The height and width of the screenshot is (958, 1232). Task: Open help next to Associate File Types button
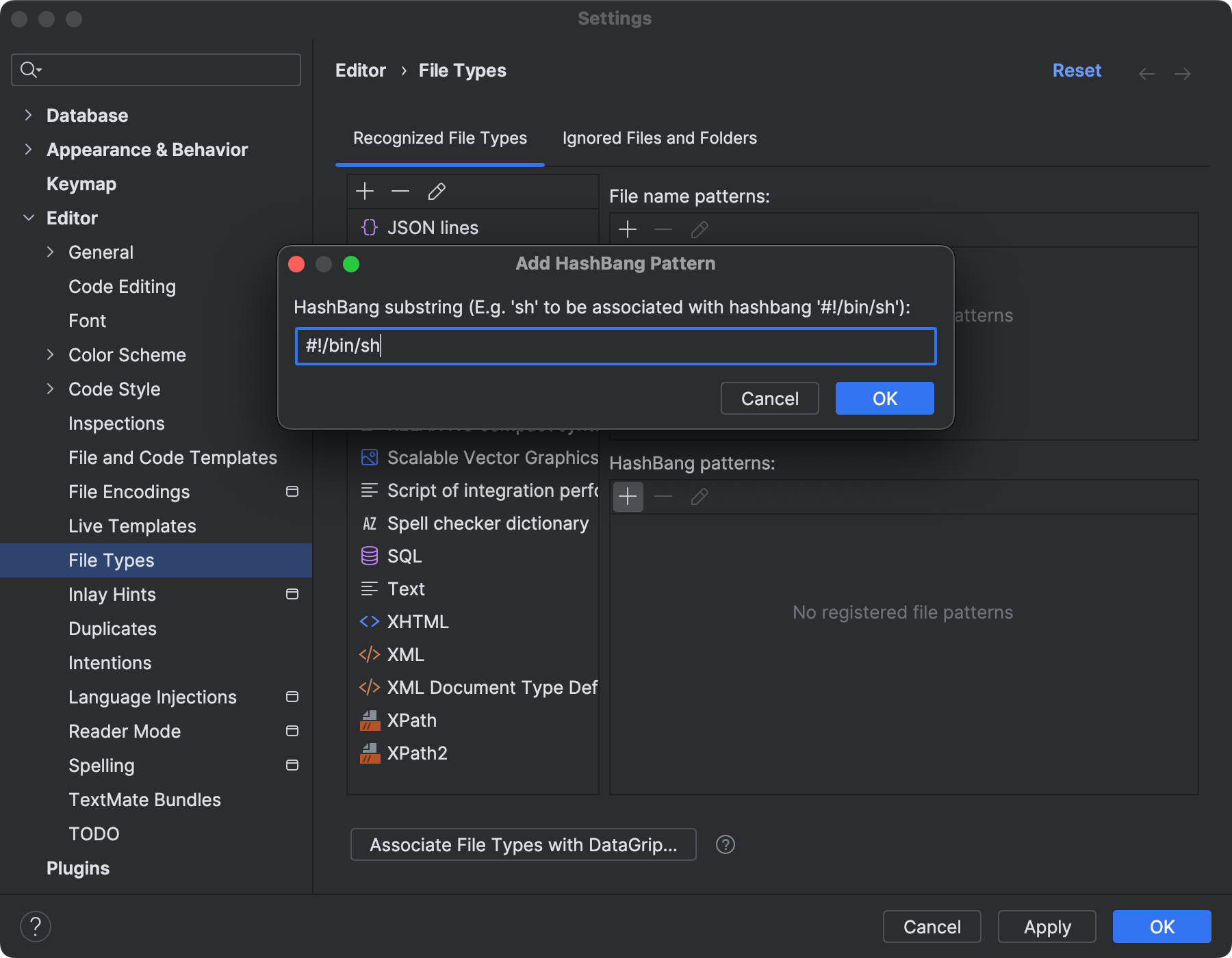pos(725,844)
